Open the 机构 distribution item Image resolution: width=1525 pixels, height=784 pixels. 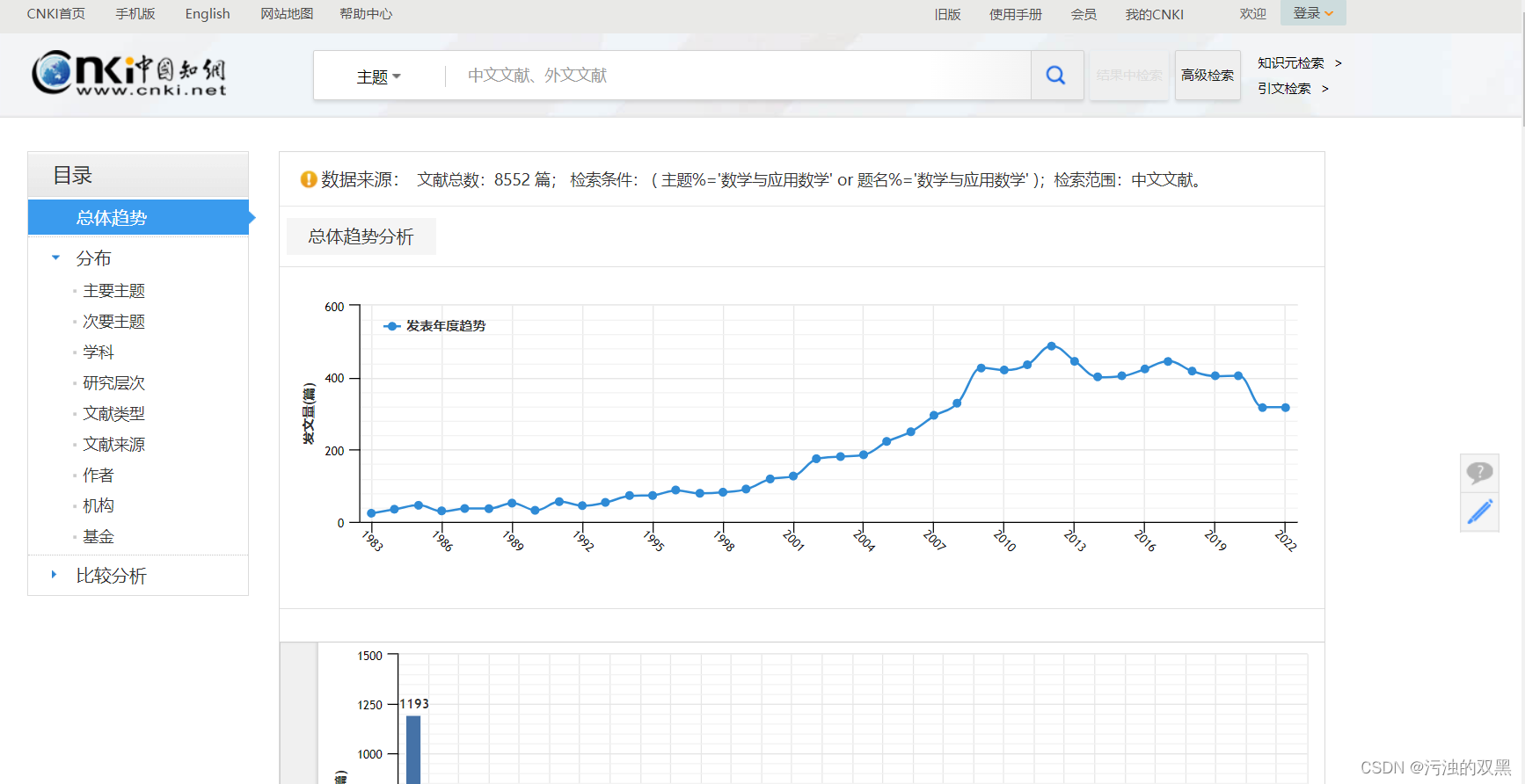tap(99, 505)
